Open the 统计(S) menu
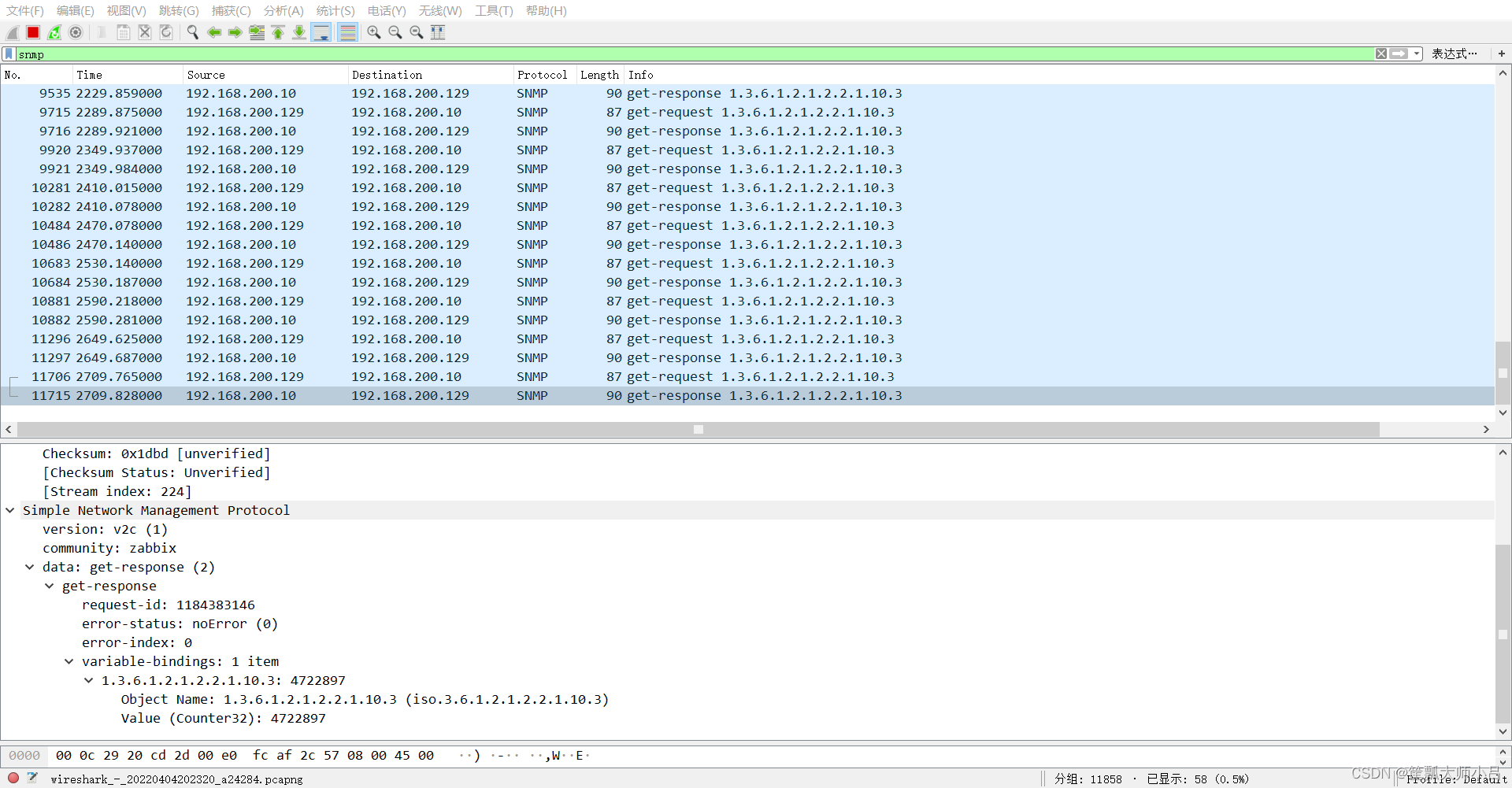Image resolution: width=1512 pixels, height=788 pixels. click(x=335, y=10)
